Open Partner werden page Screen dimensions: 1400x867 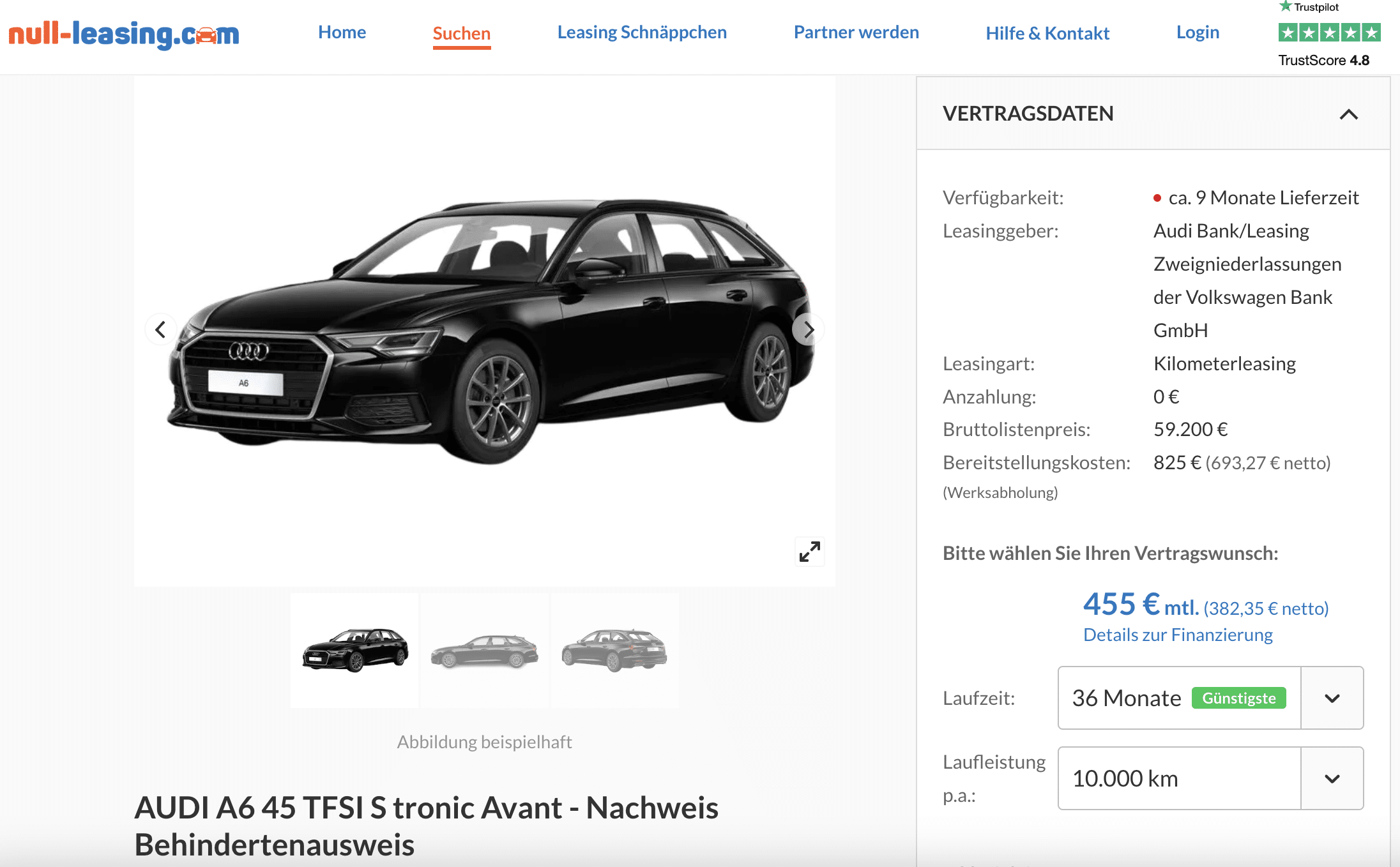856,33
